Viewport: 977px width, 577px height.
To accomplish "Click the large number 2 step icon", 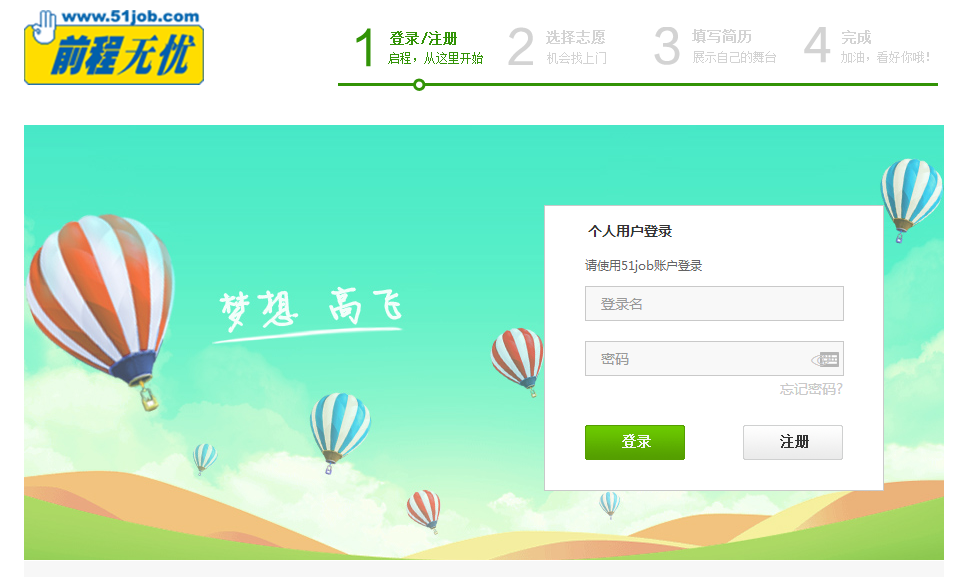I will (x=521, y=47).
